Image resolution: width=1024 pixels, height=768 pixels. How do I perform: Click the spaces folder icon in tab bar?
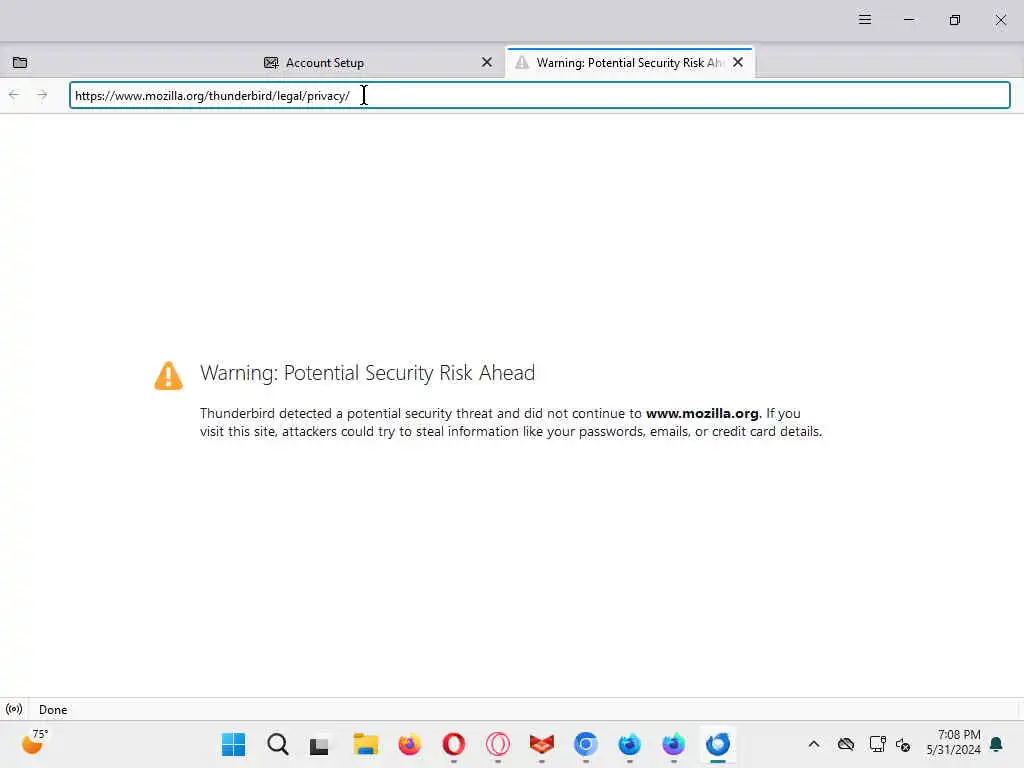(20, 63)
